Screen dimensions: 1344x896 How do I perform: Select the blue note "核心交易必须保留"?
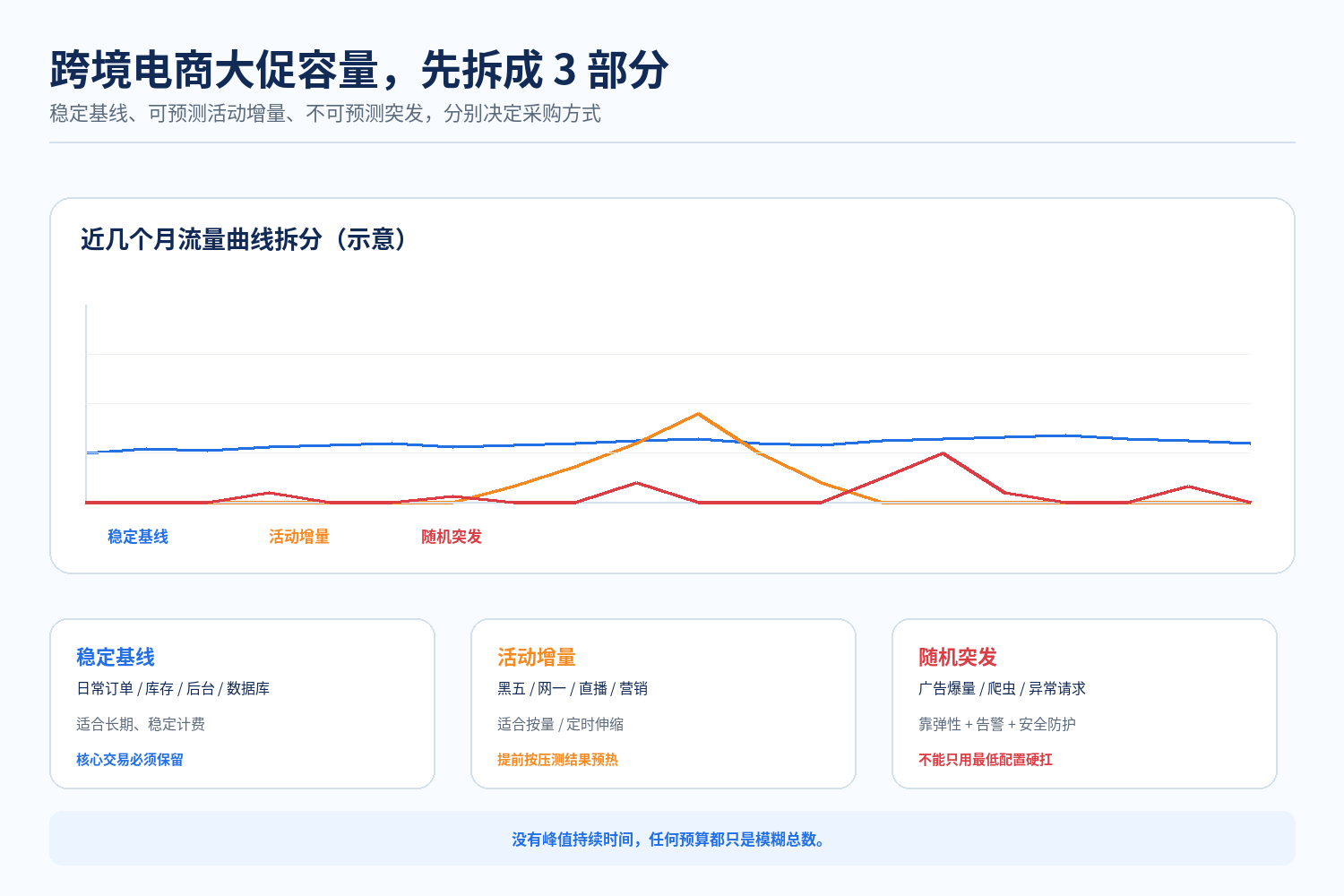point(130,760)
